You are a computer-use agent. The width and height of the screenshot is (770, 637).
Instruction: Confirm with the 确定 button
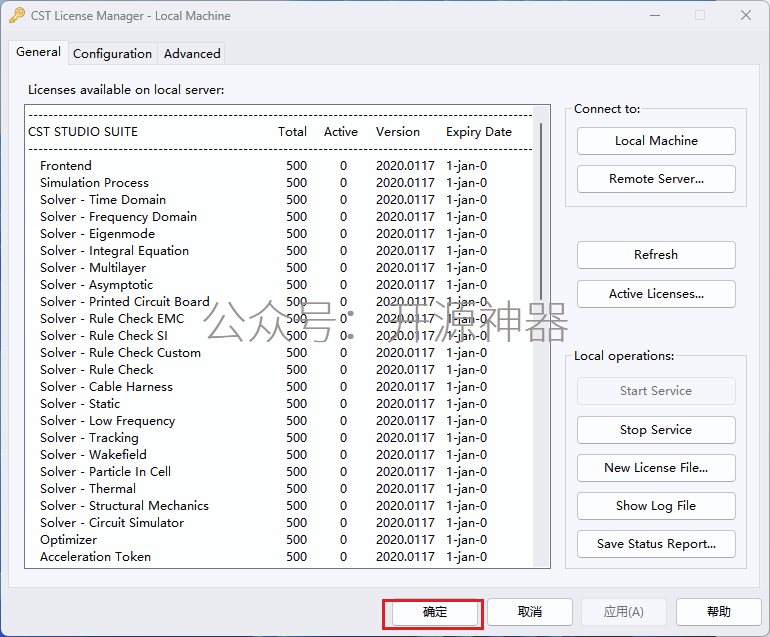[x=435, y=612]
